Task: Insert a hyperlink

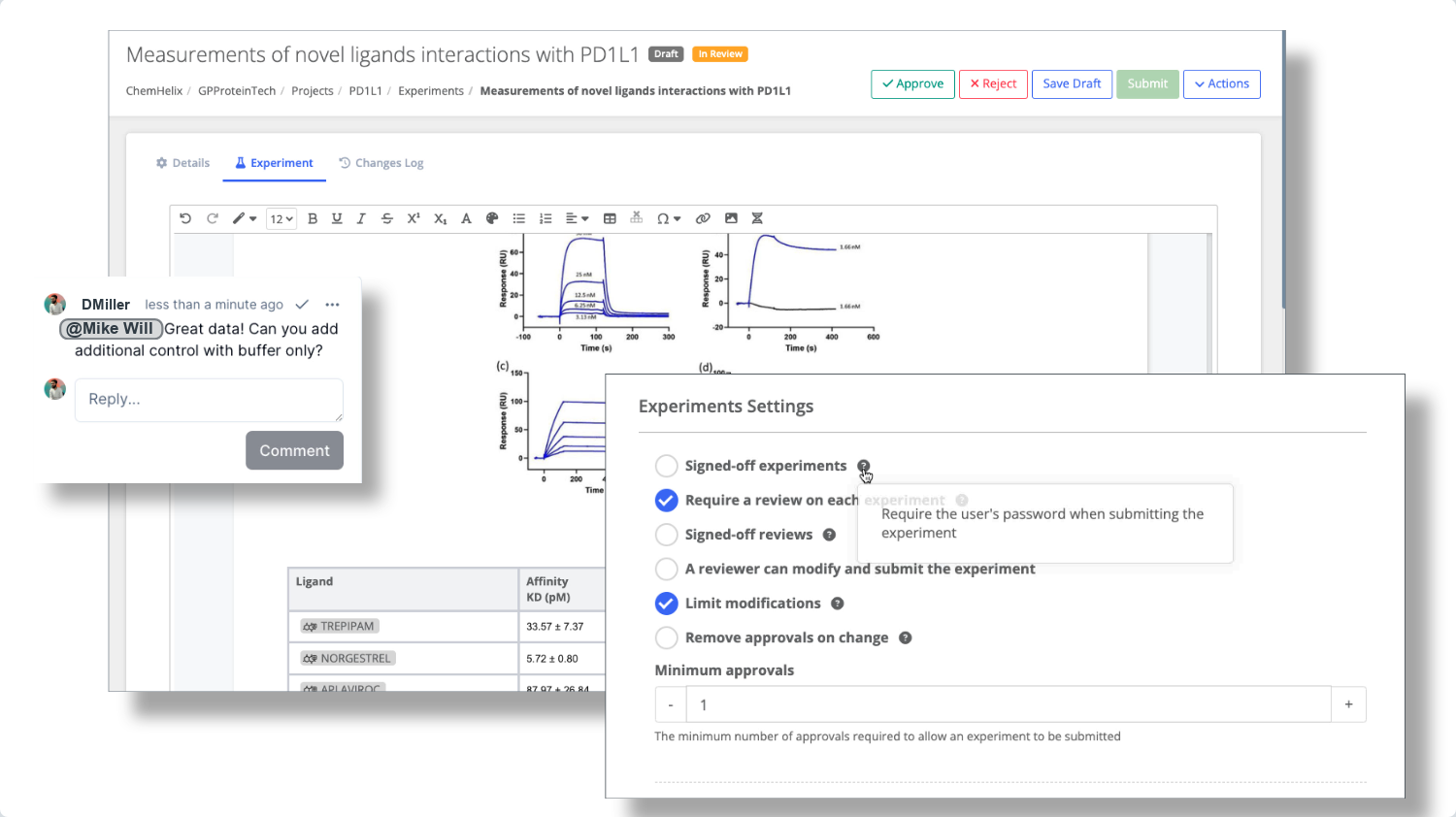Action: point(702,218)
